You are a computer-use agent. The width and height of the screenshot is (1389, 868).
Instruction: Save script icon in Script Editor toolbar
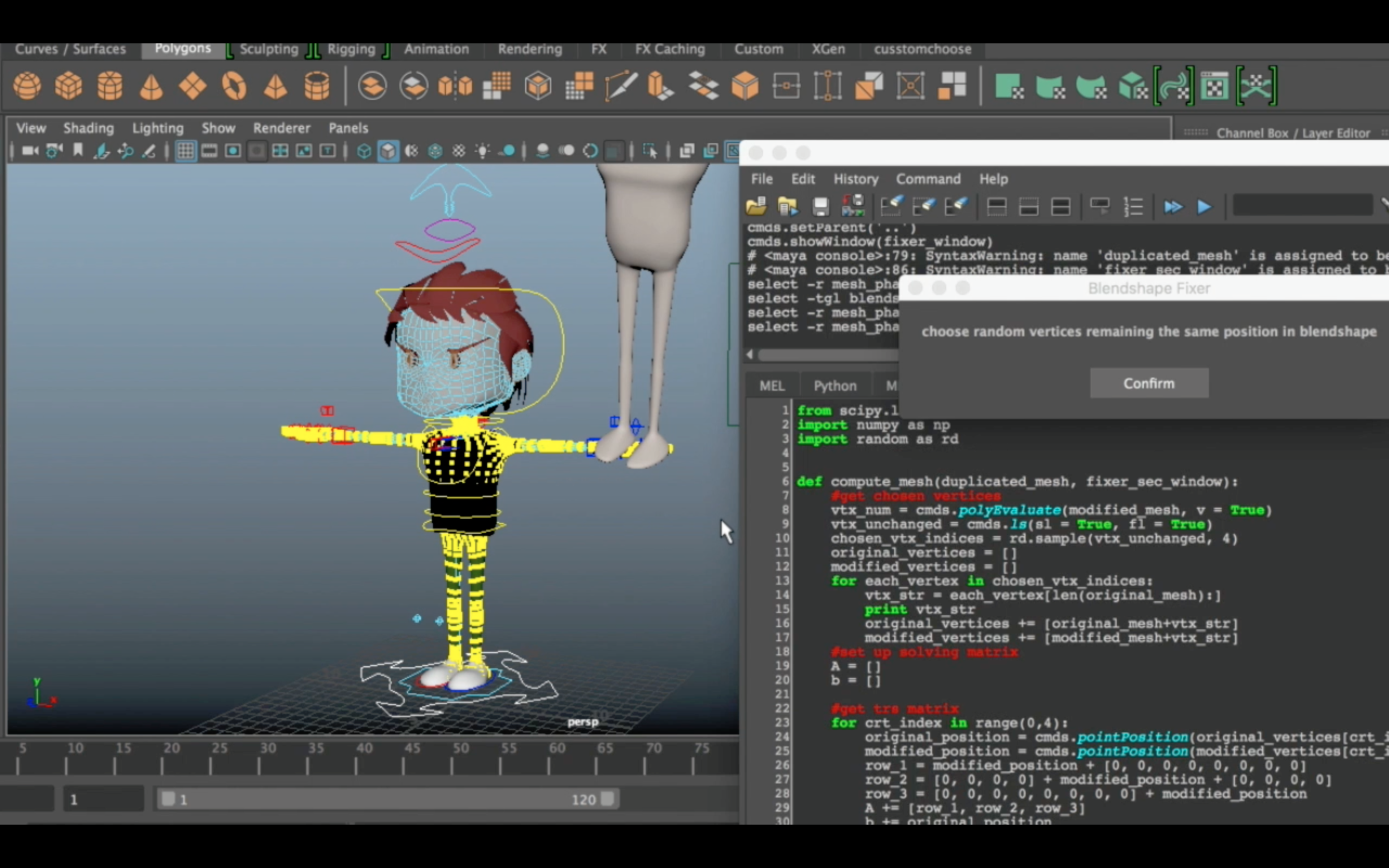(821, 206)
